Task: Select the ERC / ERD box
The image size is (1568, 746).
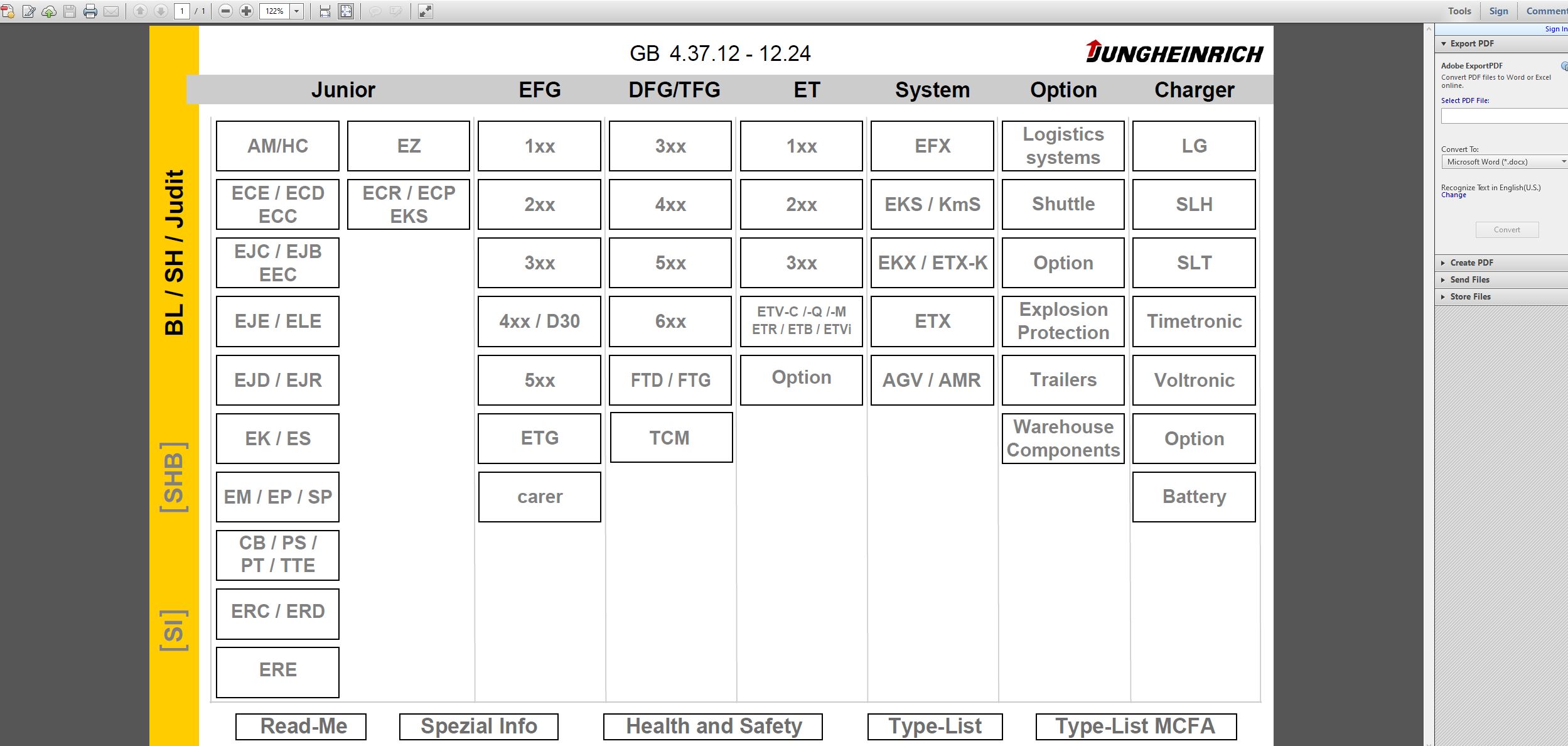Action: [277, 614]
